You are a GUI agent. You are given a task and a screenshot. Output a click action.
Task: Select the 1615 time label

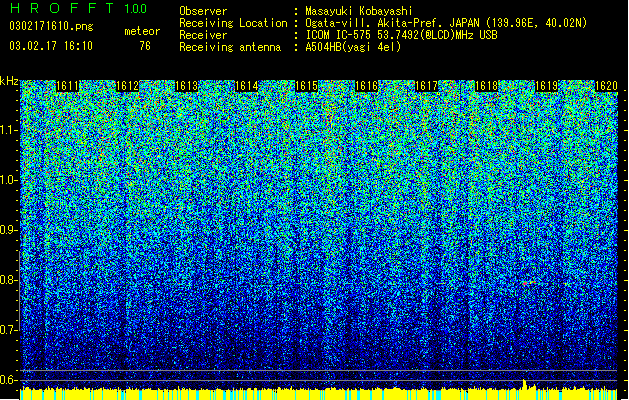pyautogui.click(x=307, y=86)
